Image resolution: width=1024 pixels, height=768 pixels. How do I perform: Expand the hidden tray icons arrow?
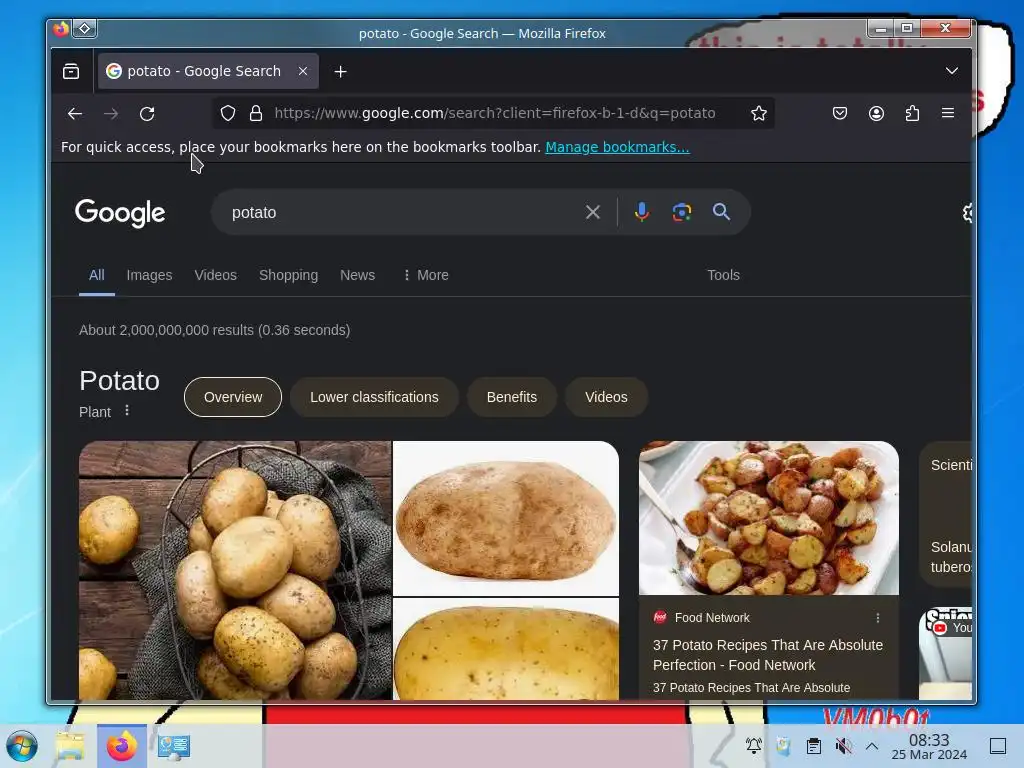(872, 746)
